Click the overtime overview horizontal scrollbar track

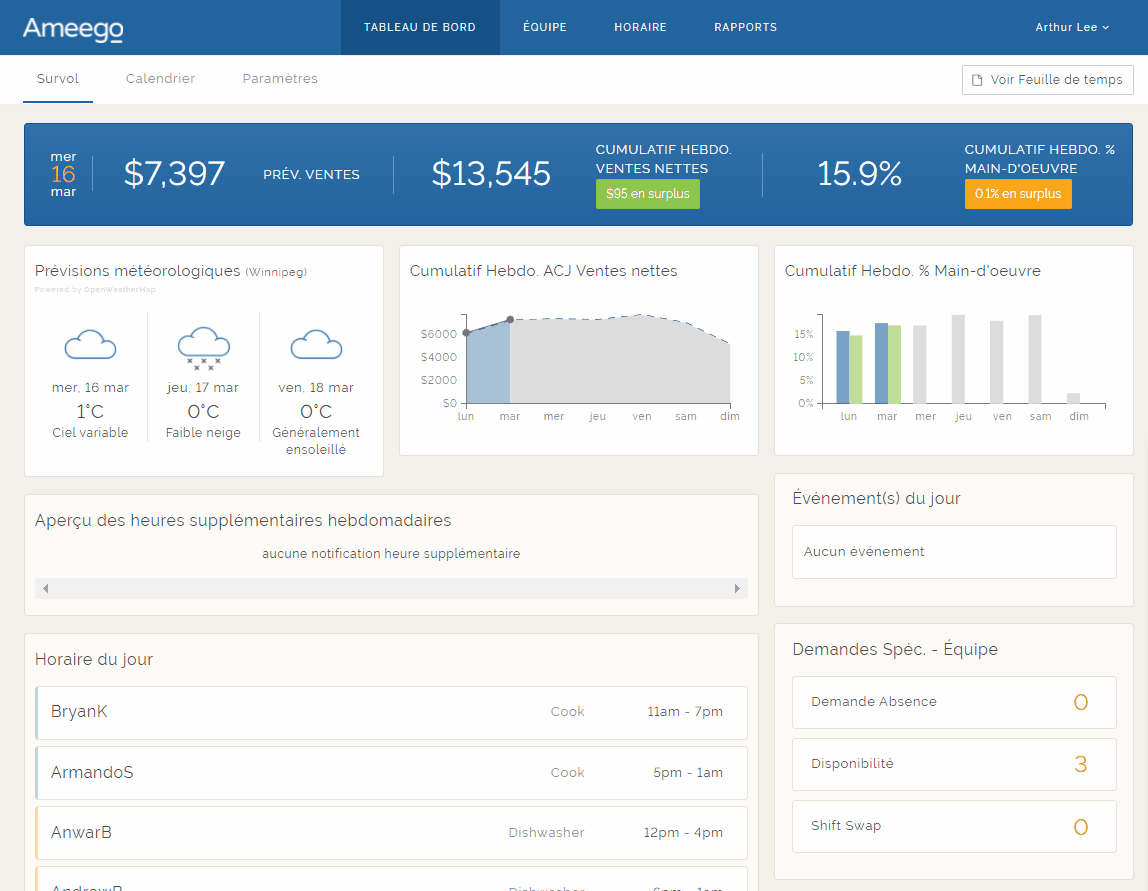click(391, 589)
